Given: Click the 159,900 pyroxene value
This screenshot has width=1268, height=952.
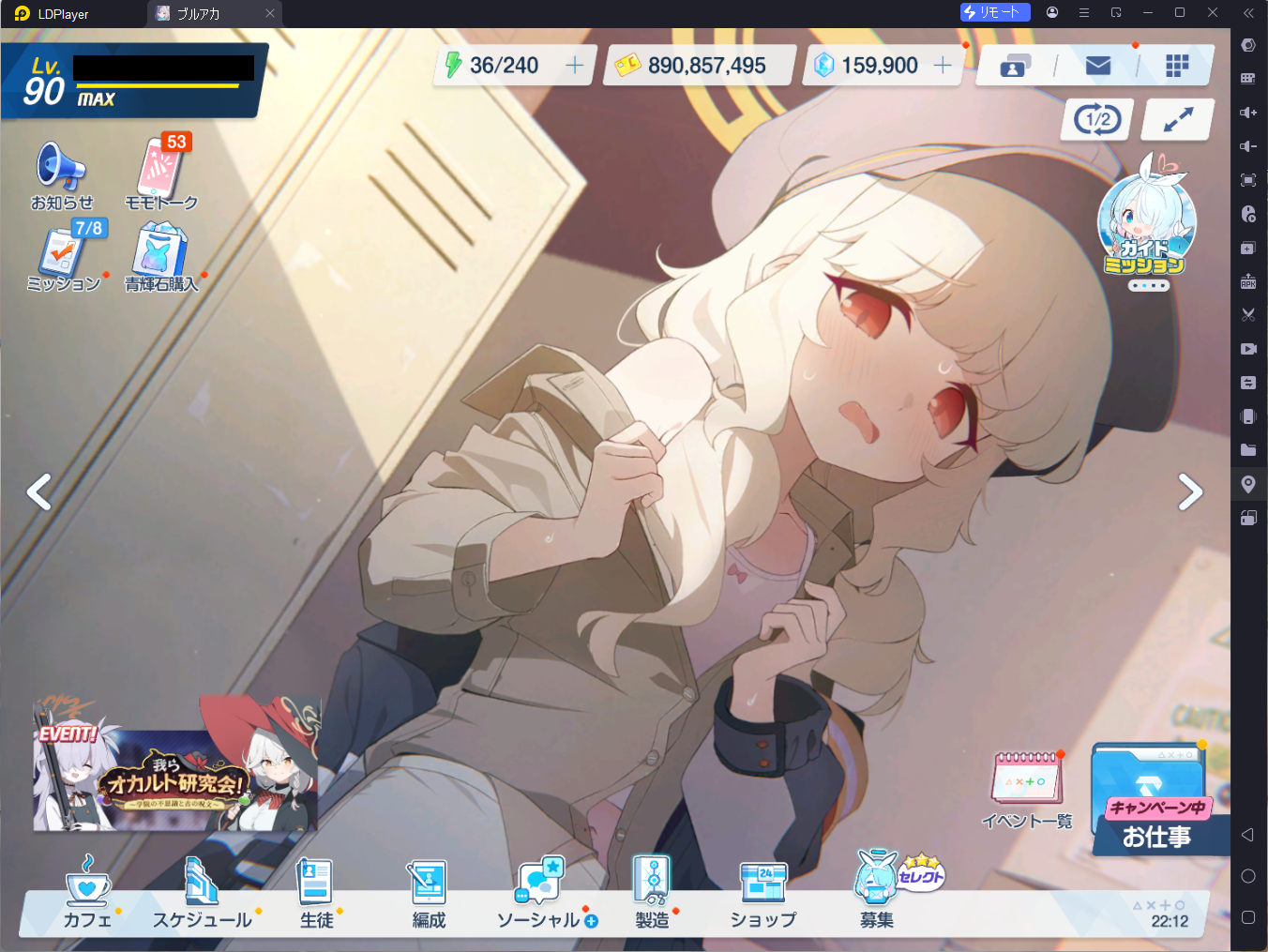Looking at the screenshot, I should 880,66.
